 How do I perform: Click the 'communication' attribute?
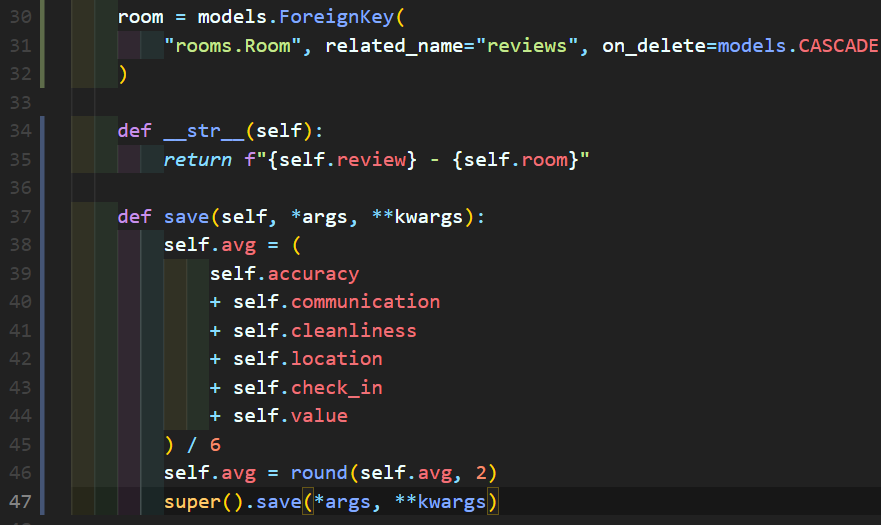point(365,302)
